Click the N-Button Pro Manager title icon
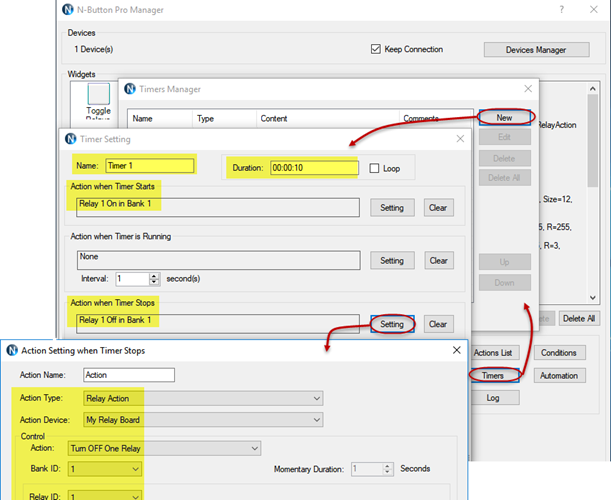The width and height of the screenshot is (611, 500). pos(68,9)
